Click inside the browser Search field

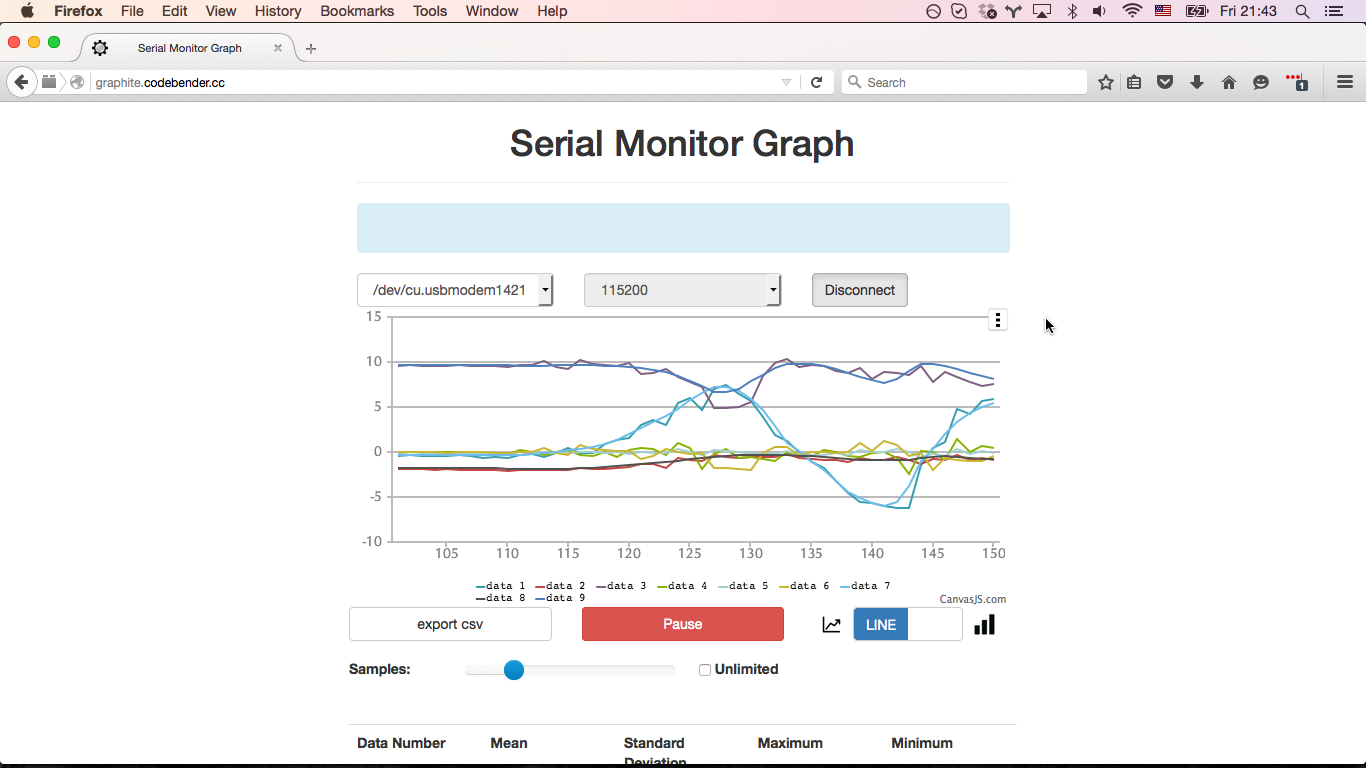963,82
